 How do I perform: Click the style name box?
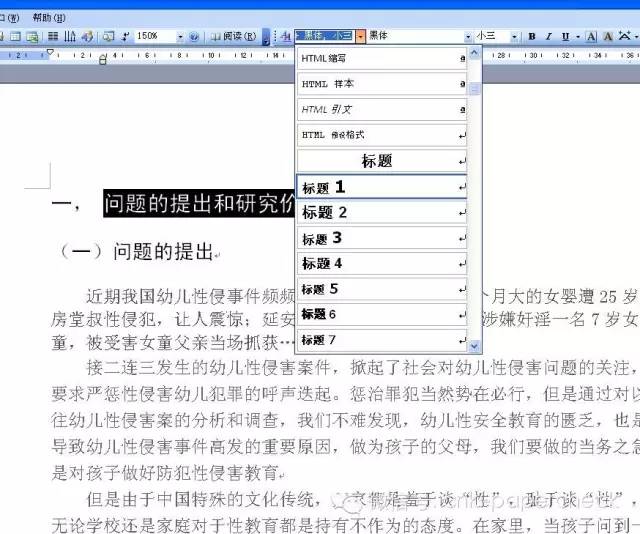325,36
